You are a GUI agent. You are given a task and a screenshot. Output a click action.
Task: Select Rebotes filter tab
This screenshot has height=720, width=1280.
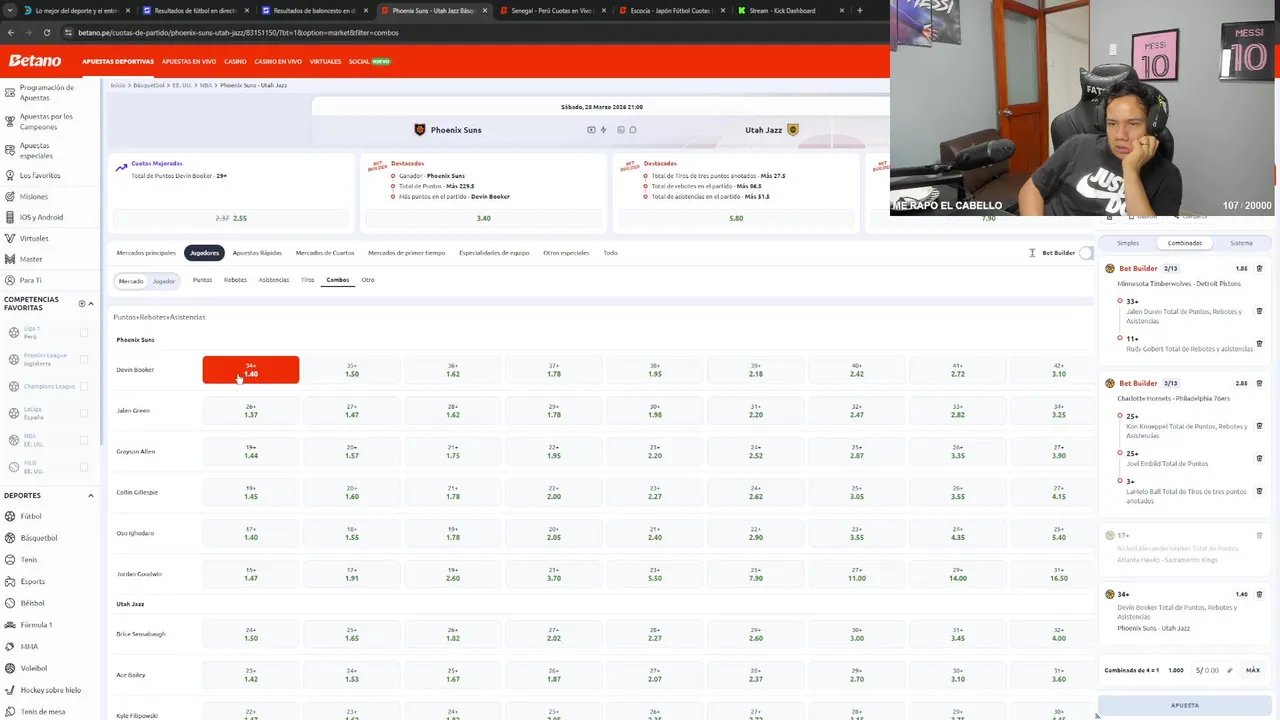(x=235, y=280)
